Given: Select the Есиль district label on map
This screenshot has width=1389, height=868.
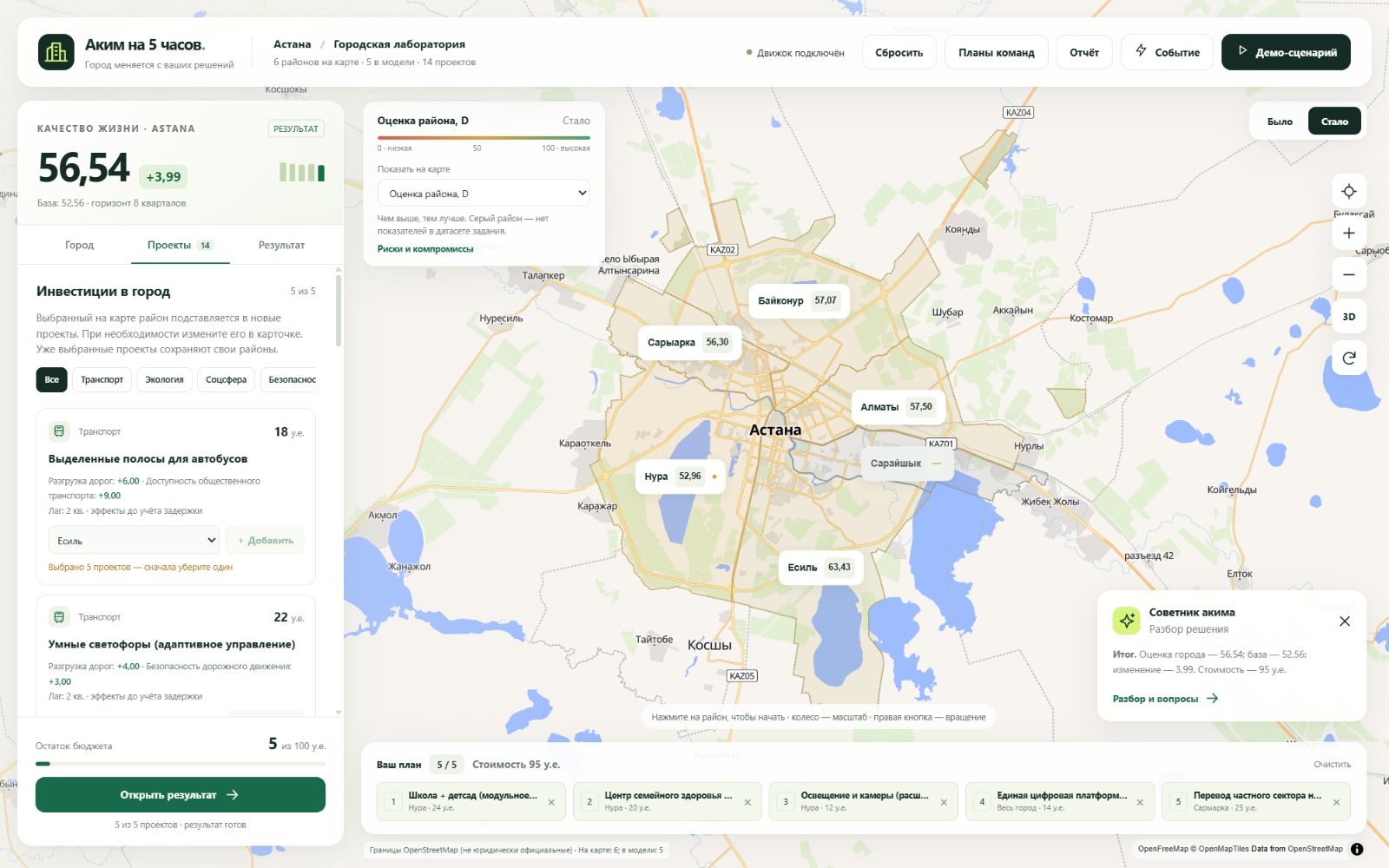Looking at the screenshot, I should (820, 567).
